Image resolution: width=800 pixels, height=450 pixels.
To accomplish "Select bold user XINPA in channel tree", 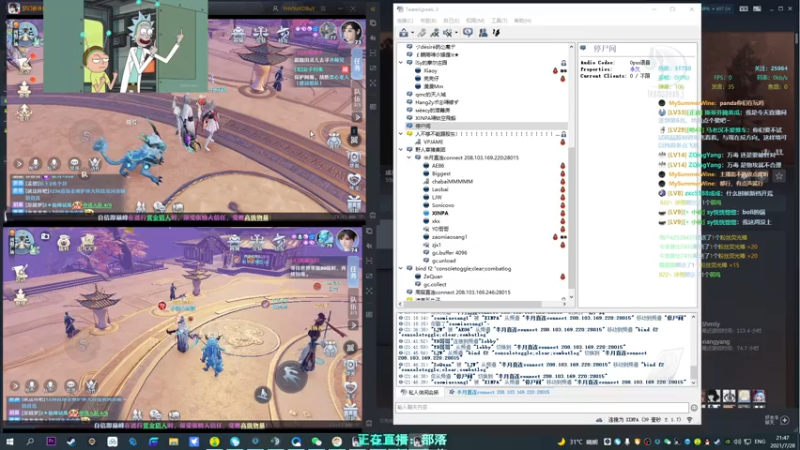I will point(440,213).
